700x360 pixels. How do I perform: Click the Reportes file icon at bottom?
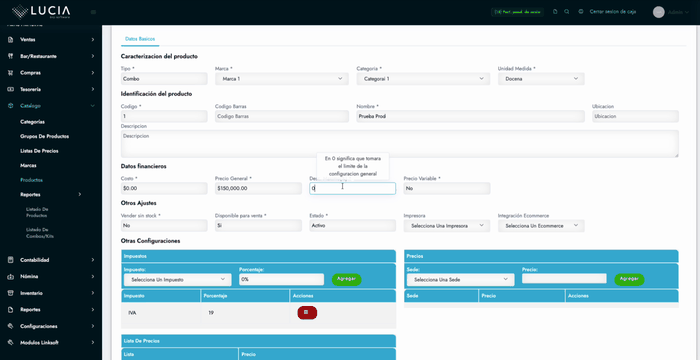click(10, 310)
